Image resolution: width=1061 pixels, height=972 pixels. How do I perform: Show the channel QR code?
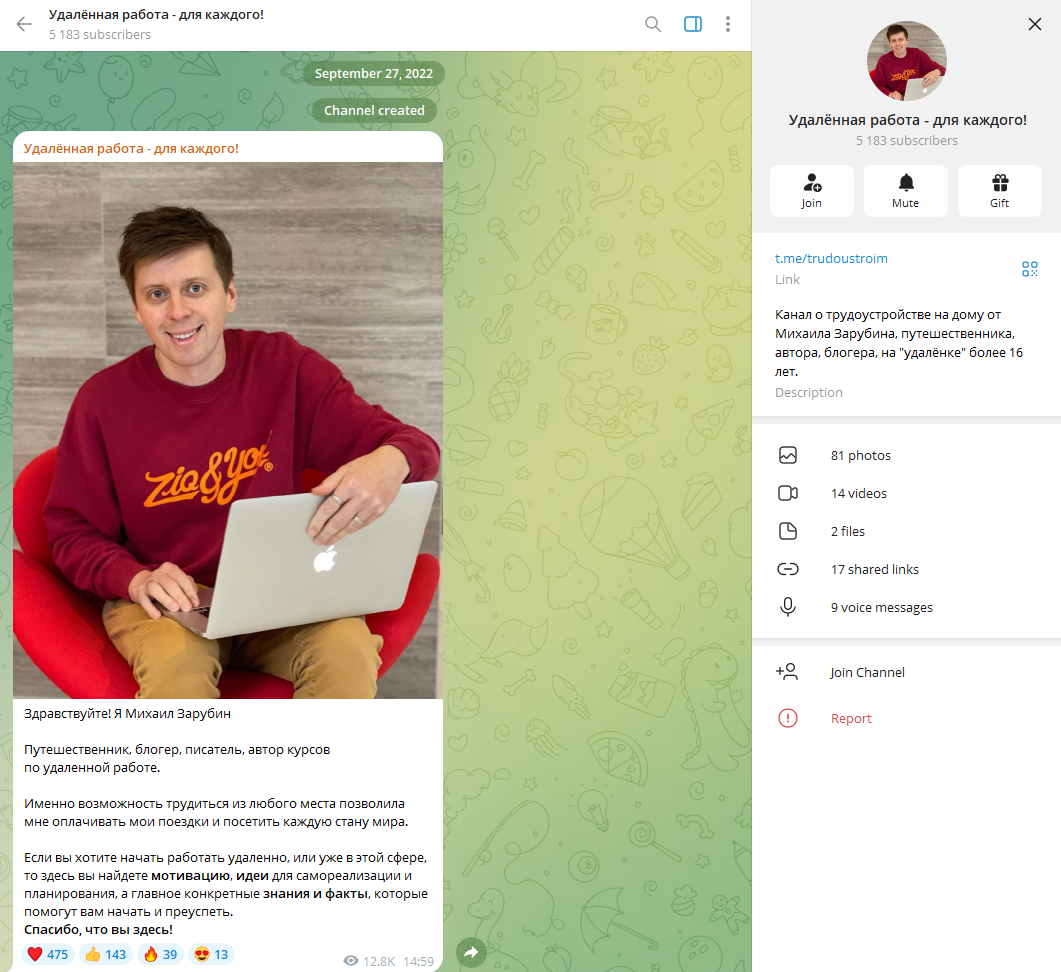pos(1029,269)
